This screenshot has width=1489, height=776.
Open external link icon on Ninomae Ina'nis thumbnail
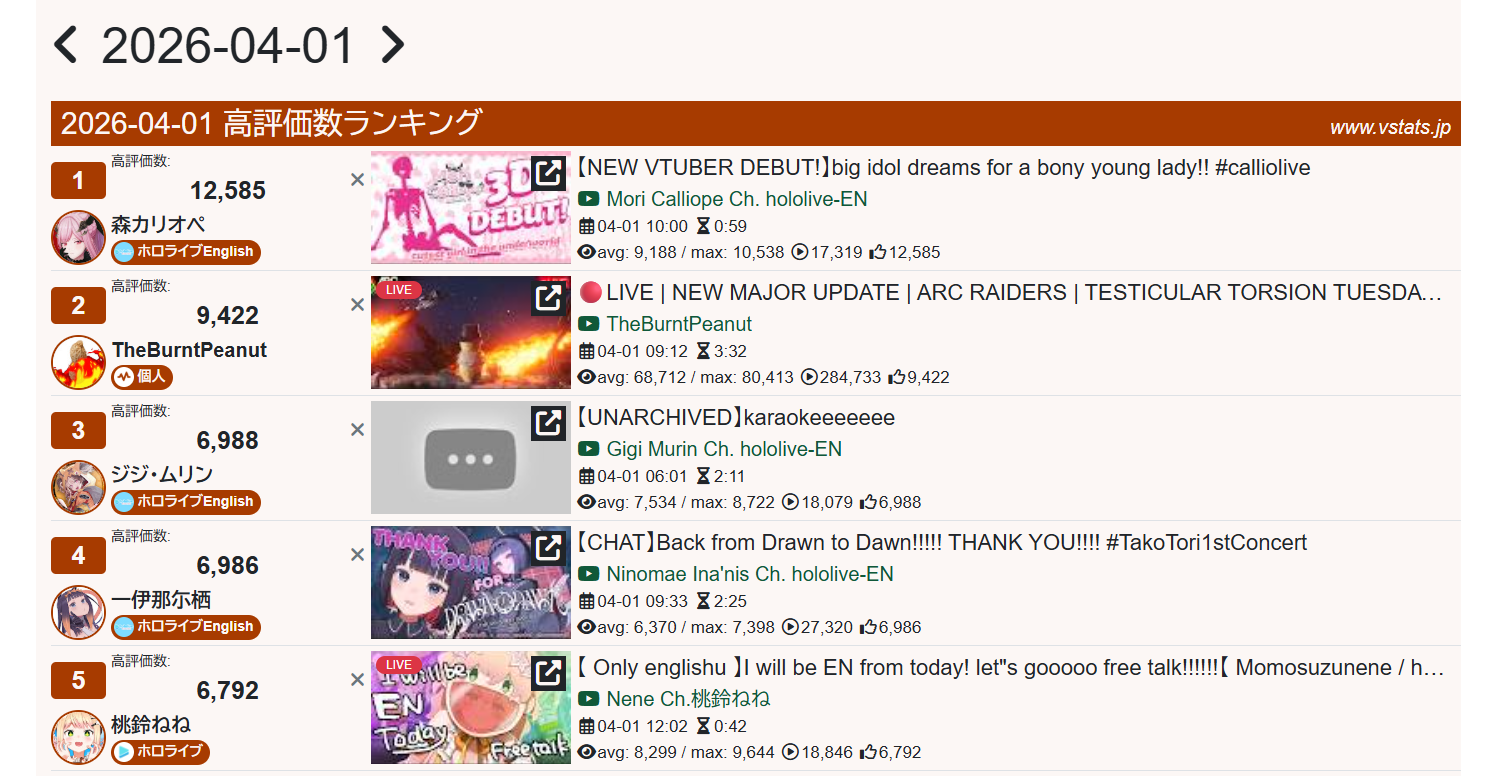[x=548, y=548]
